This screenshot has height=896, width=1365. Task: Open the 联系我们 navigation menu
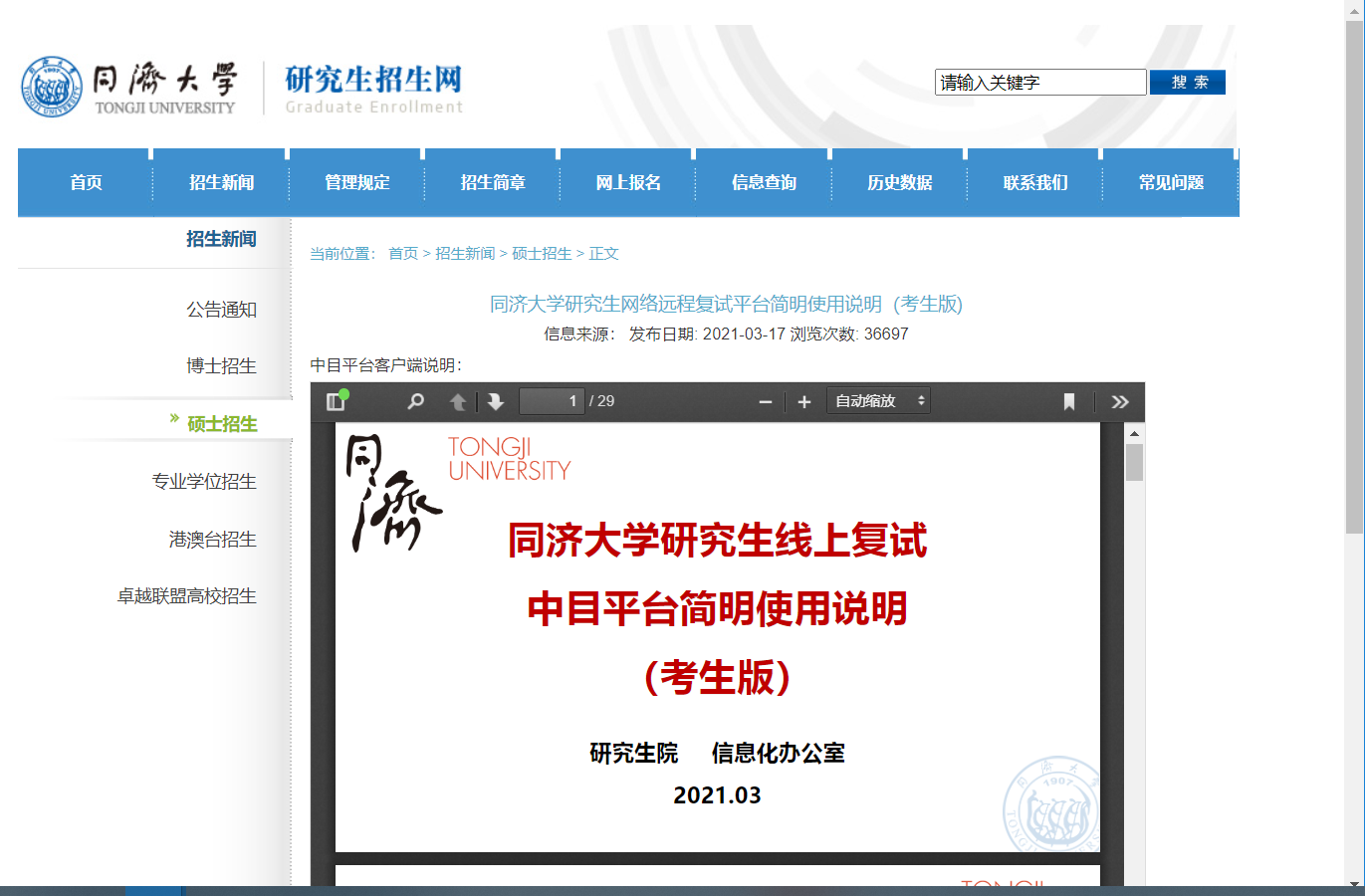(1035, 182)
